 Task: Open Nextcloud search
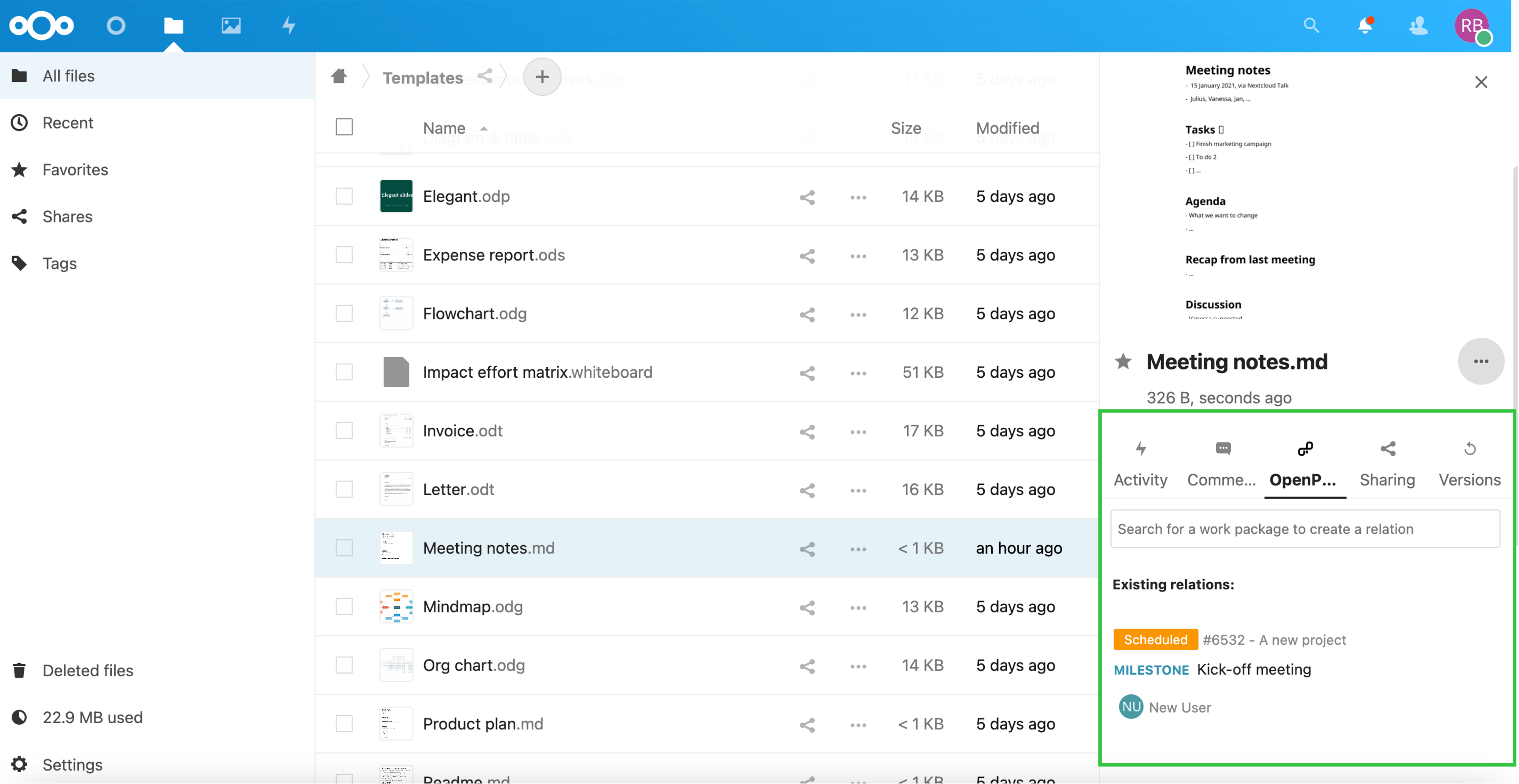(1311, 26)
